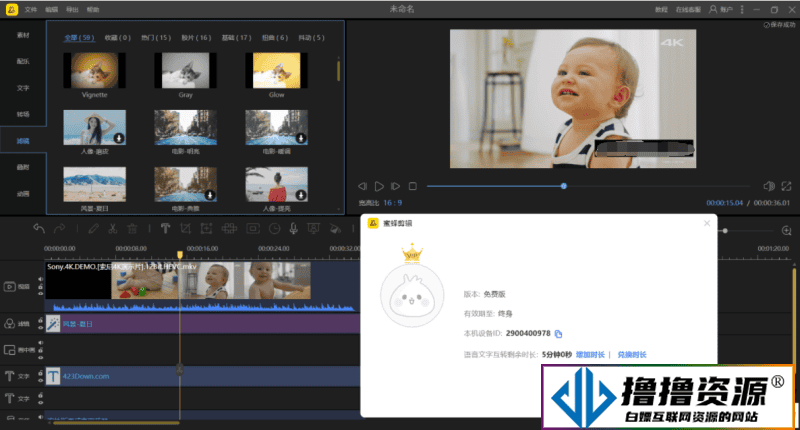The height and width of the screenshot is (430, 800).
Task: Select the freeze frame rectangle tool
Action: coord(253,229)
